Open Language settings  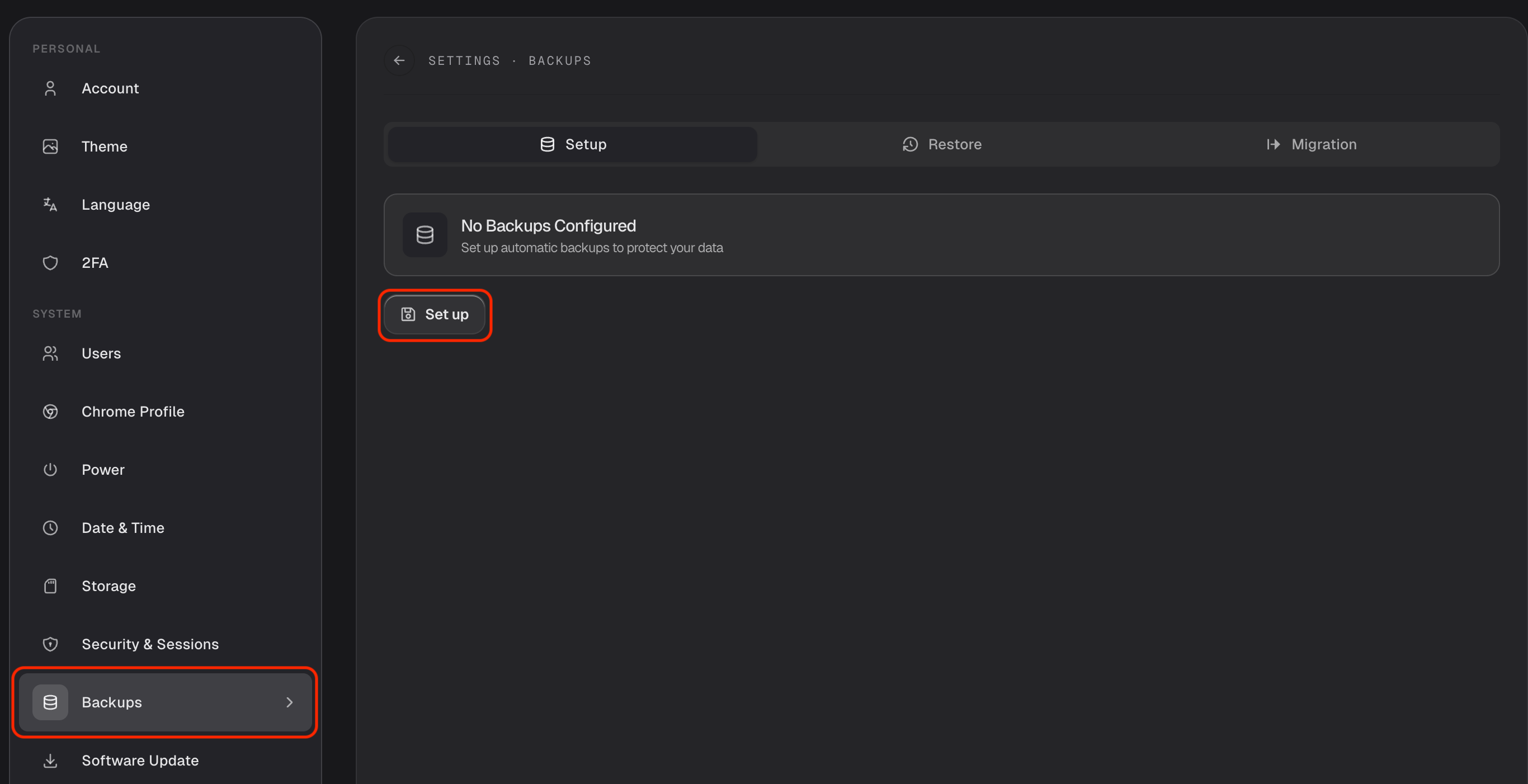click(166, 205)
